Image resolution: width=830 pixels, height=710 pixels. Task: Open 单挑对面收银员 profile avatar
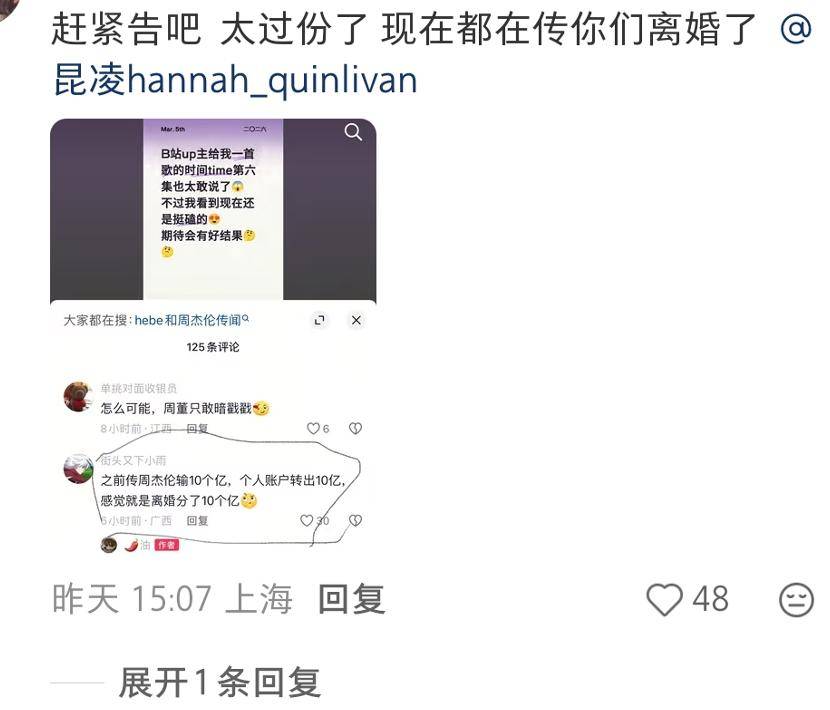click(78, 396)
